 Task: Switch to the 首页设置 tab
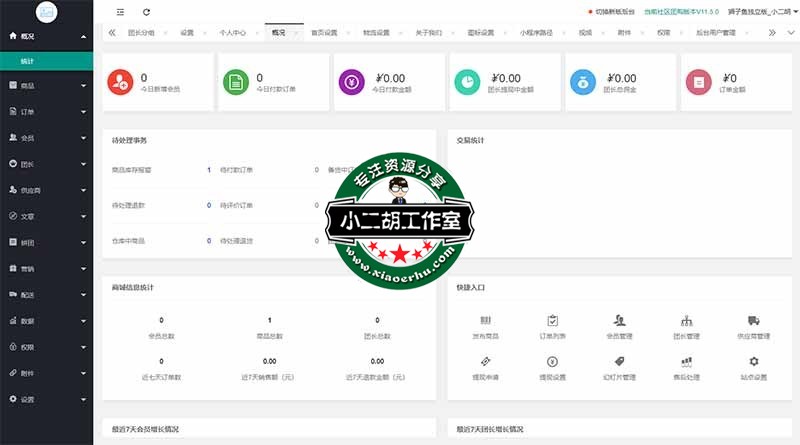(x=322, y=33)
